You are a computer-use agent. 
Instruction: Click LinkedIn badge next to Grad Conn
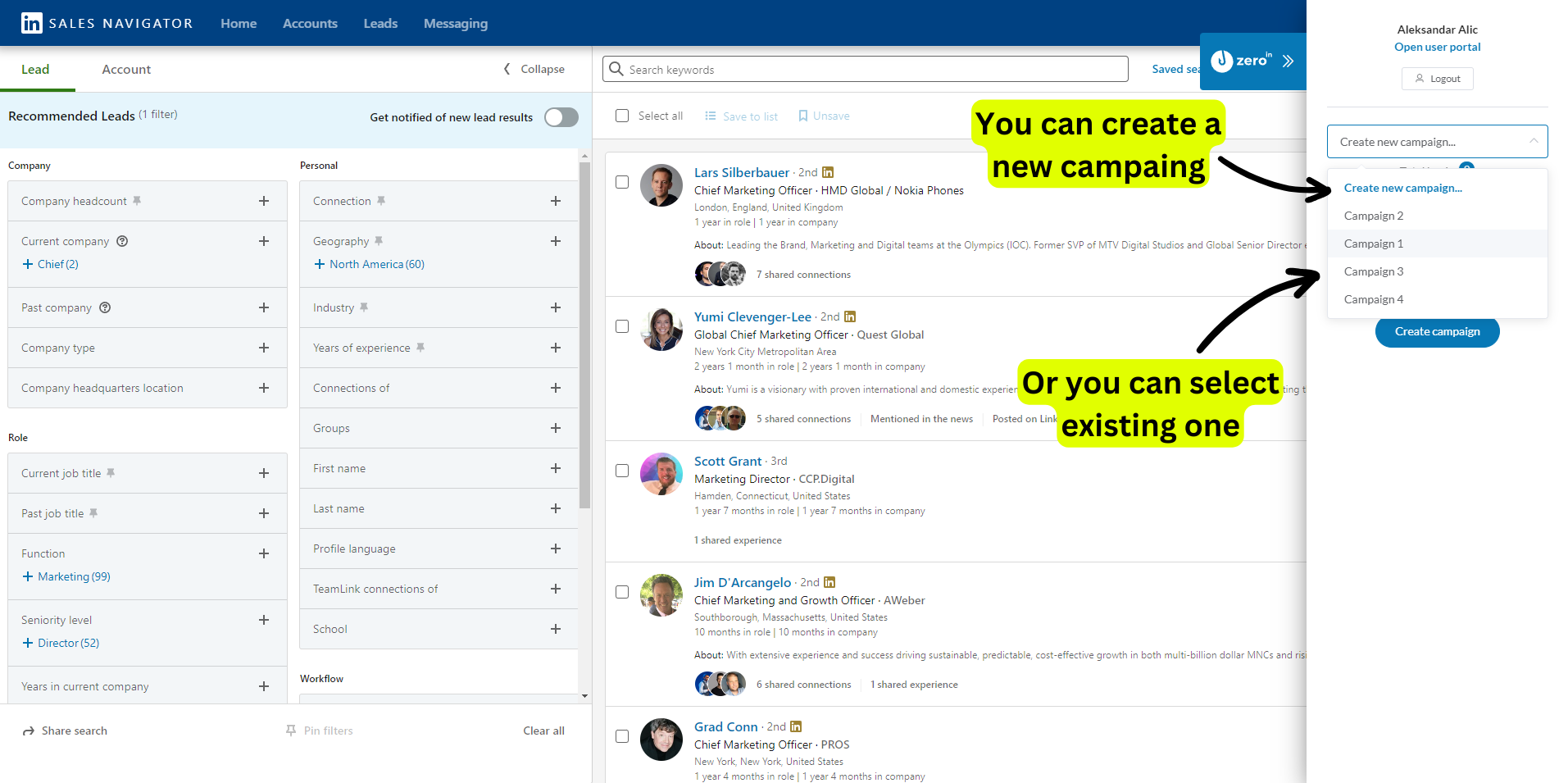click(796, 726)
